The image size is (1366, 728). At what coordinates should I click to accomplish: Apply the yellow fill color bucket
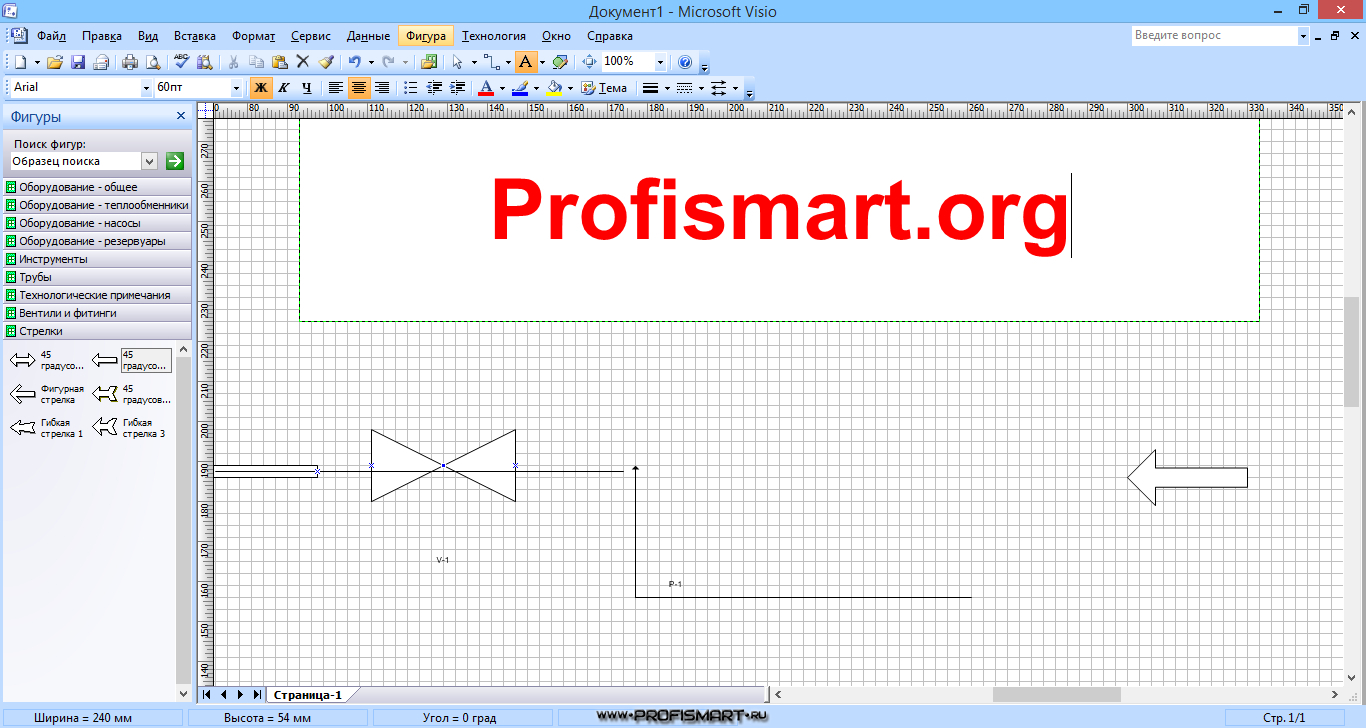tap(554, 88)
